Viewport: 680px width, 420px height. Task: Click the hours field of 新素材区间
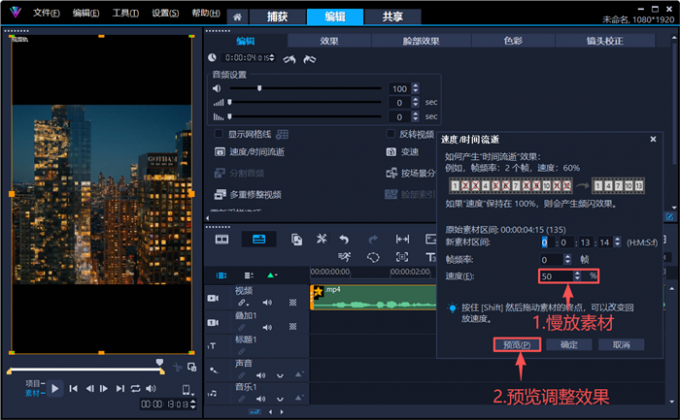click(545, 242)
